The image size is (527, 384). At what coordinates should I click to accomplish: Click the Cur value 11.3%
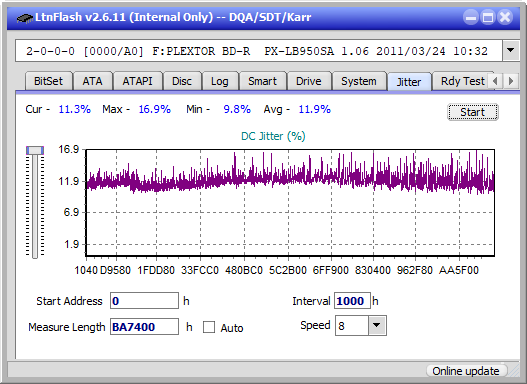[x=75, y=109]
